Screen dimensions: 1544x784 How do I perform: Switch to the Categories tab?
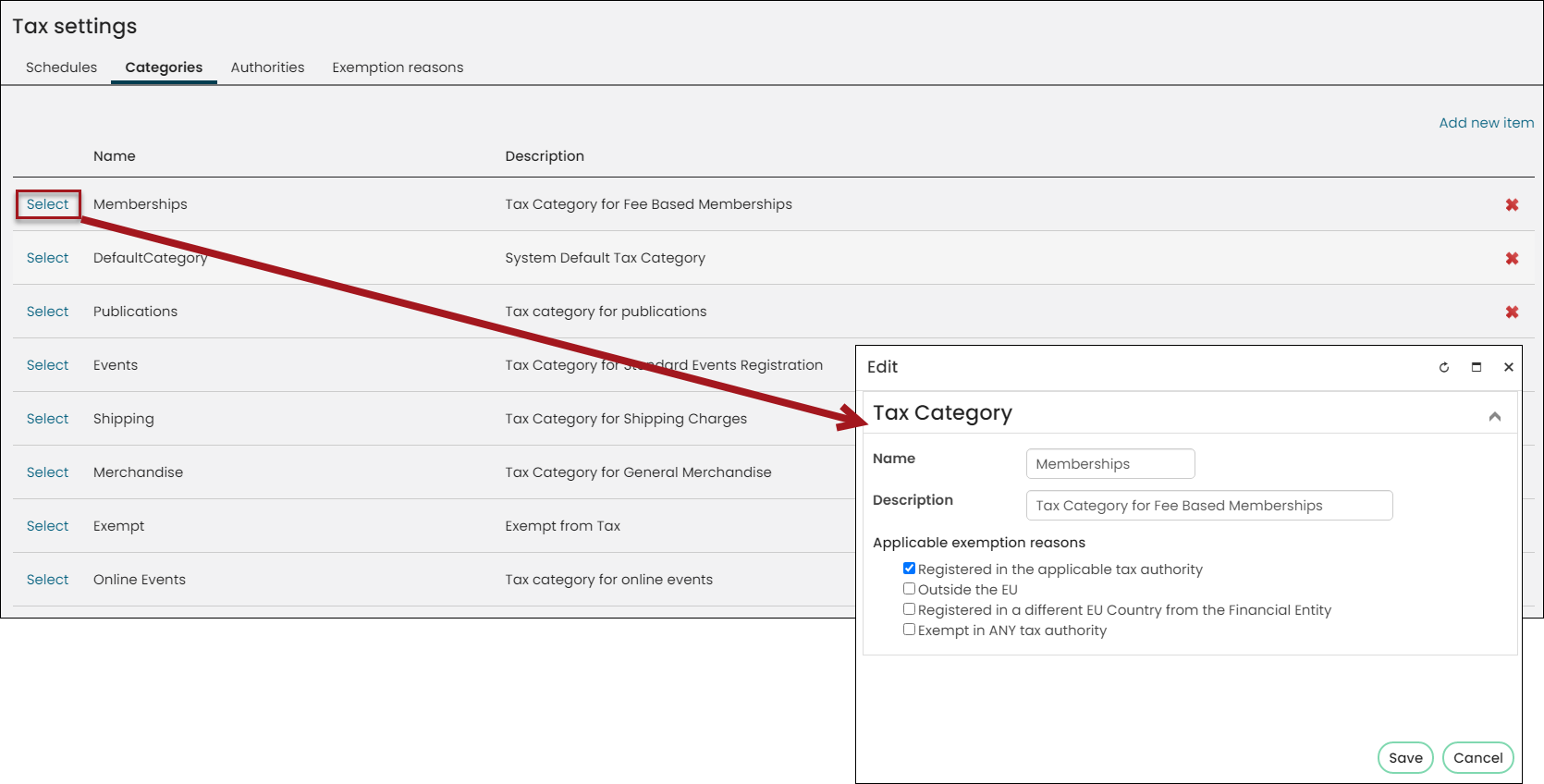[164, 67]
